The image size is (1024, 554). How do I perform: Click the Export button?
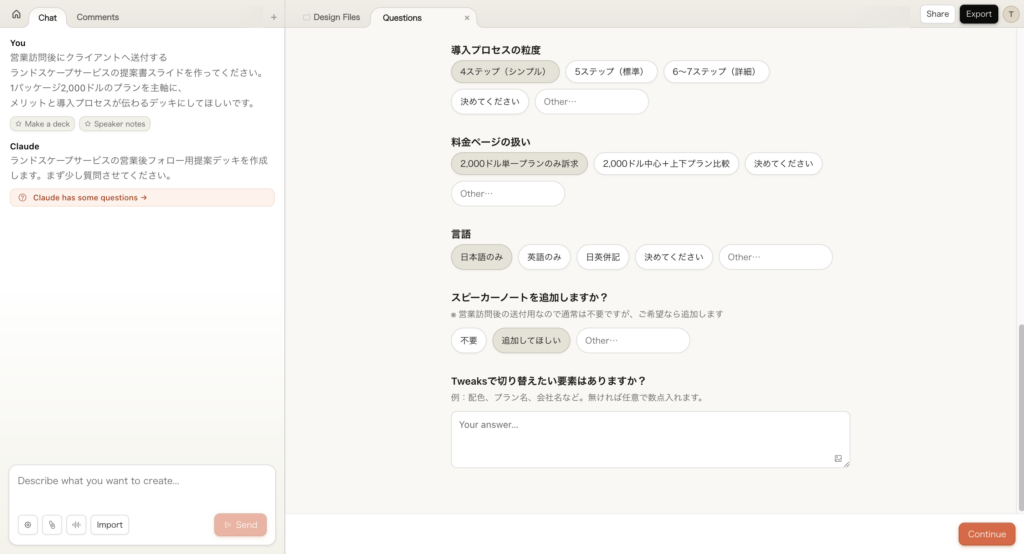tap(978, 14)
